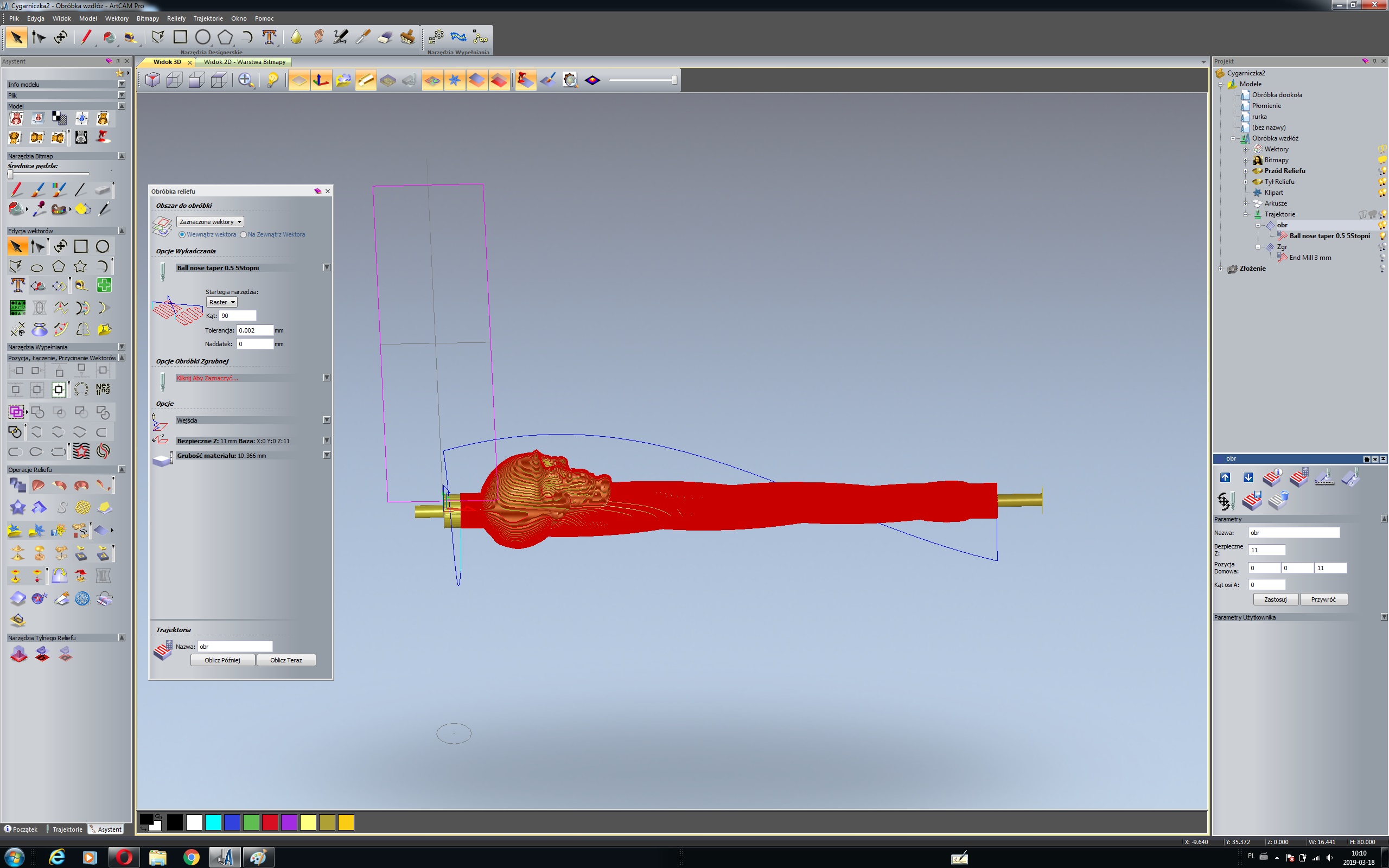
Task: Toggle visibility bulb for Przód Reliefu
Action: pyautogui.click(x=1382, y=171)
